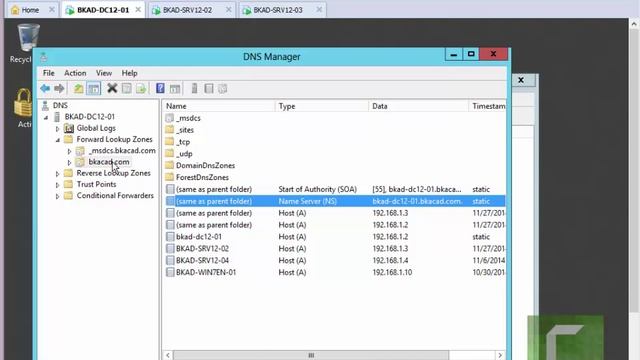
Task: Open the File menu
Action: 49,73
